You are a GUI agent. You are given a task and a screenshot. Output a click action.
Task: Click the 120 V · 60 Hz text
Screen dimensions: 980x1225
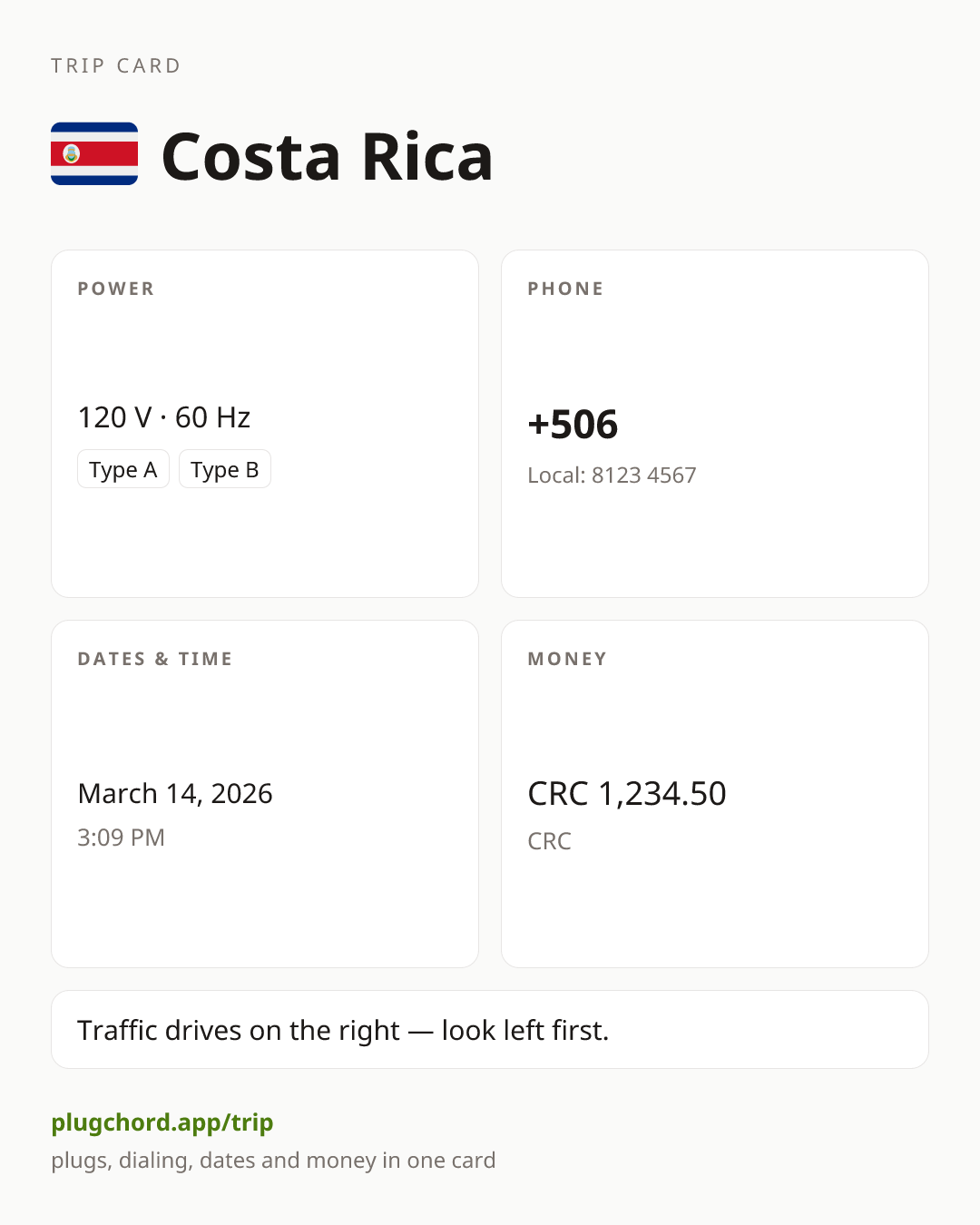tap(164, 417)
